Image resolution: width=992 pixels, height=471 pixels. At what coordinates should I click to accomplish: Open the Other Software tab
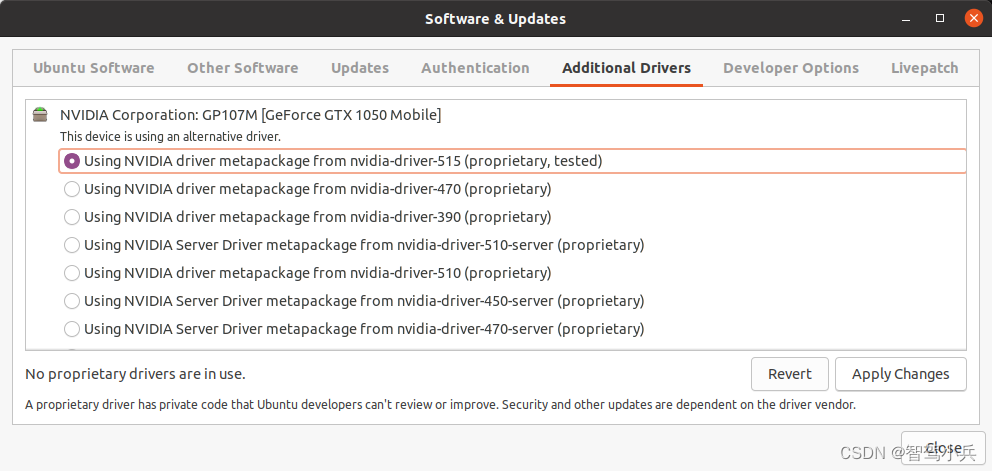point(243,68)
